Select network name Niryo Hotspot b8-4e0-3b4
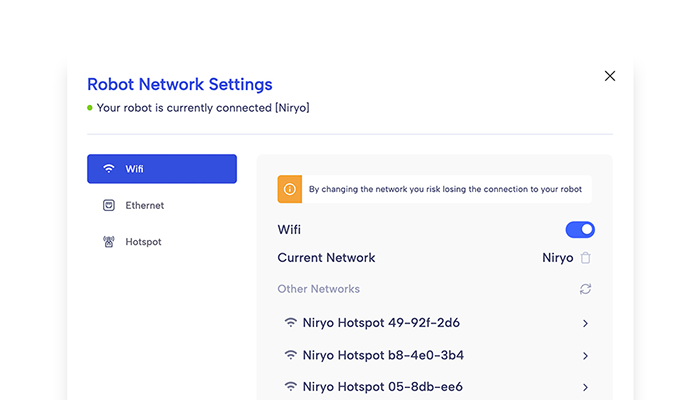 383,355
